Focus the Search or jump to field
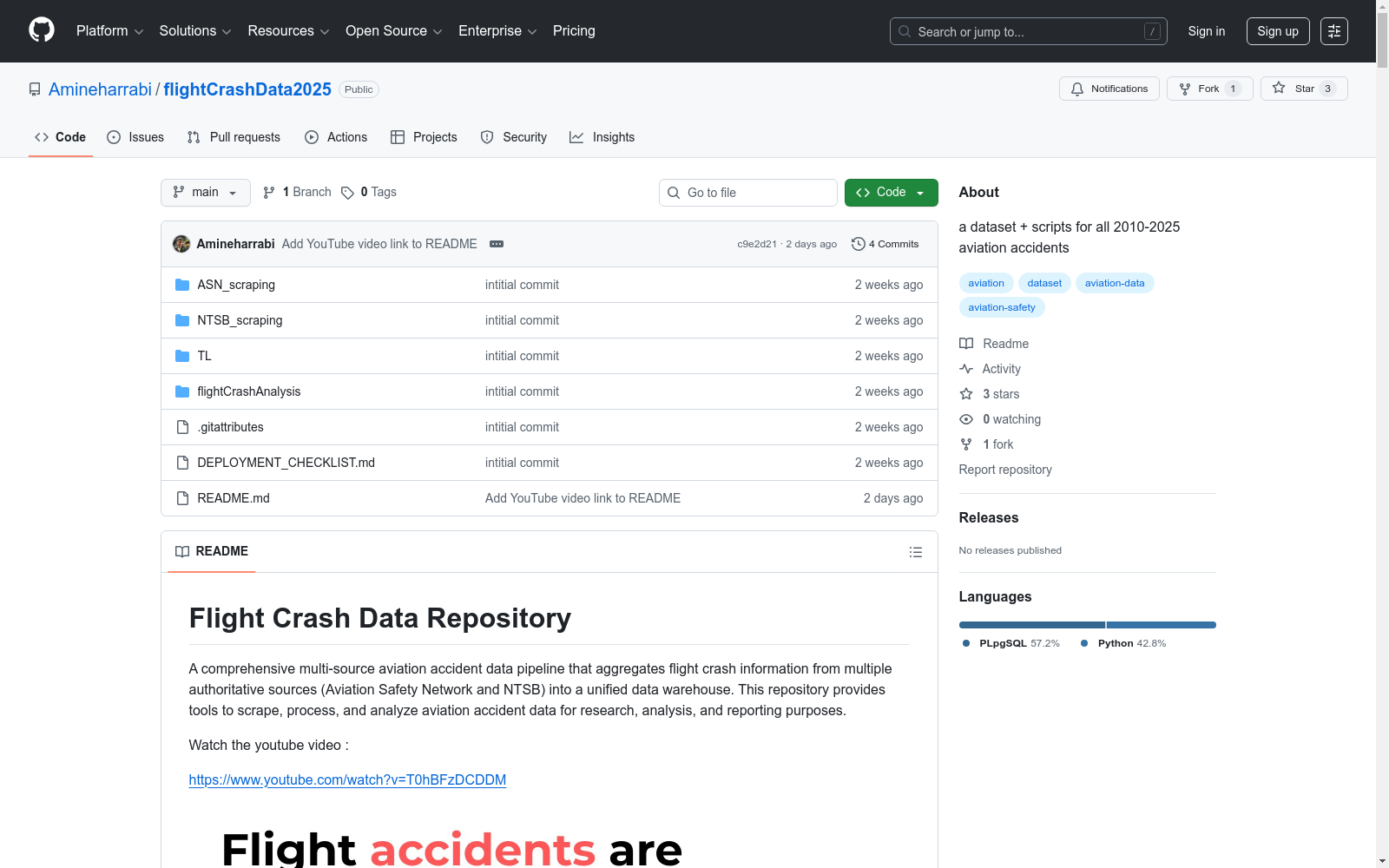1389x868 pixels. (1029, 31)
